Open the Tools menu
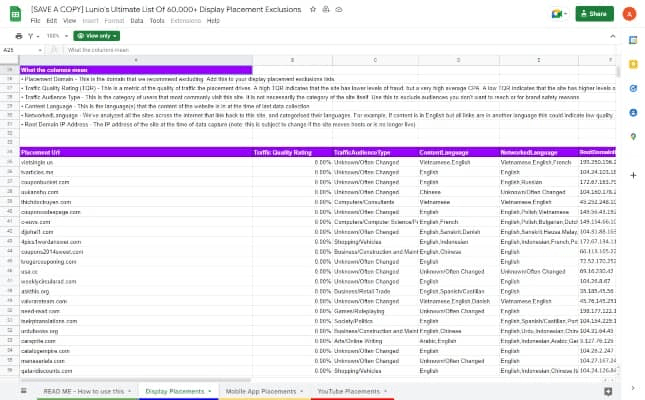The height and width of the screenshot is (400, 645). tap(157, 21)
